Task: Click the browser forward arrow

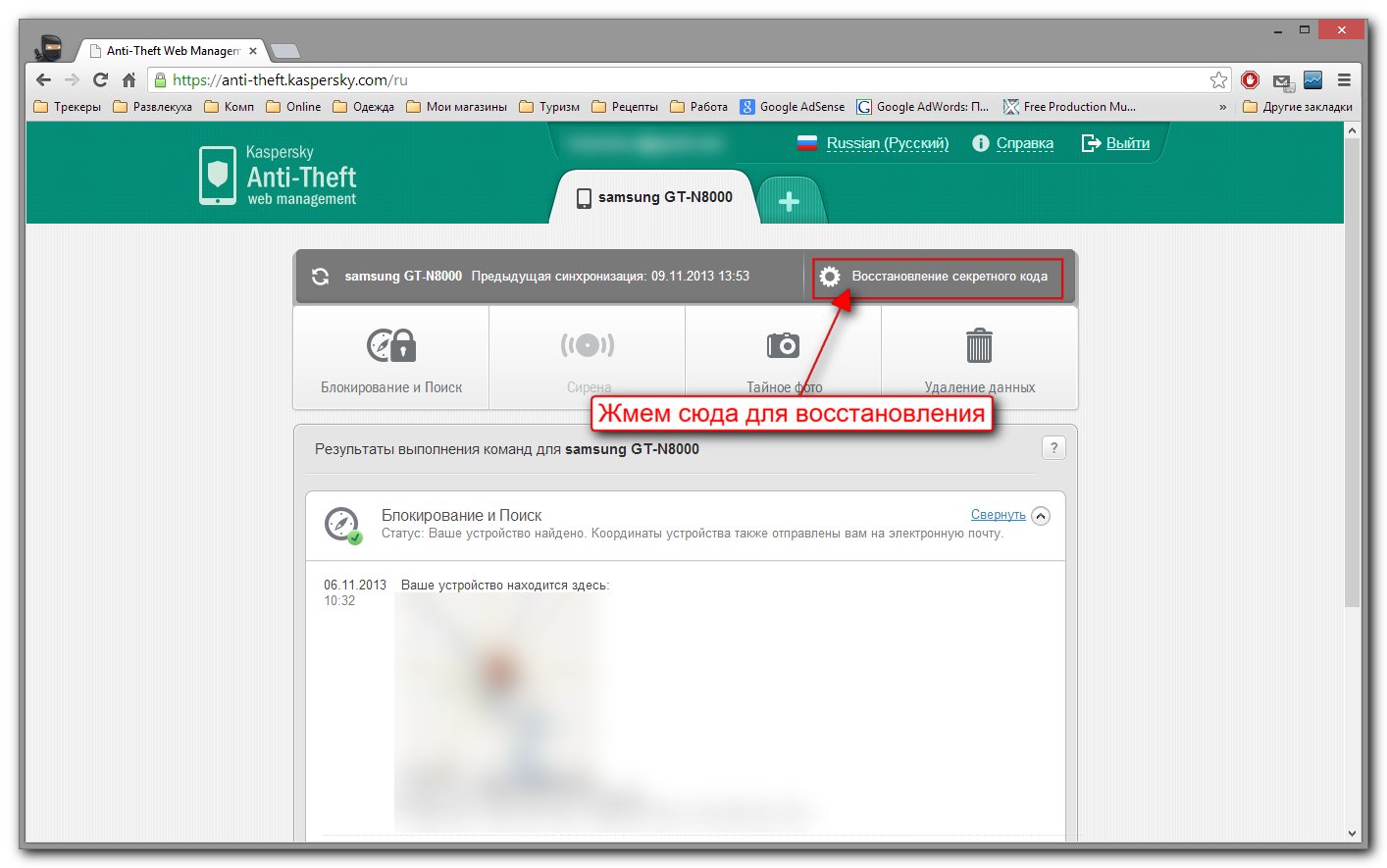Action: click(x=72, y=80)
